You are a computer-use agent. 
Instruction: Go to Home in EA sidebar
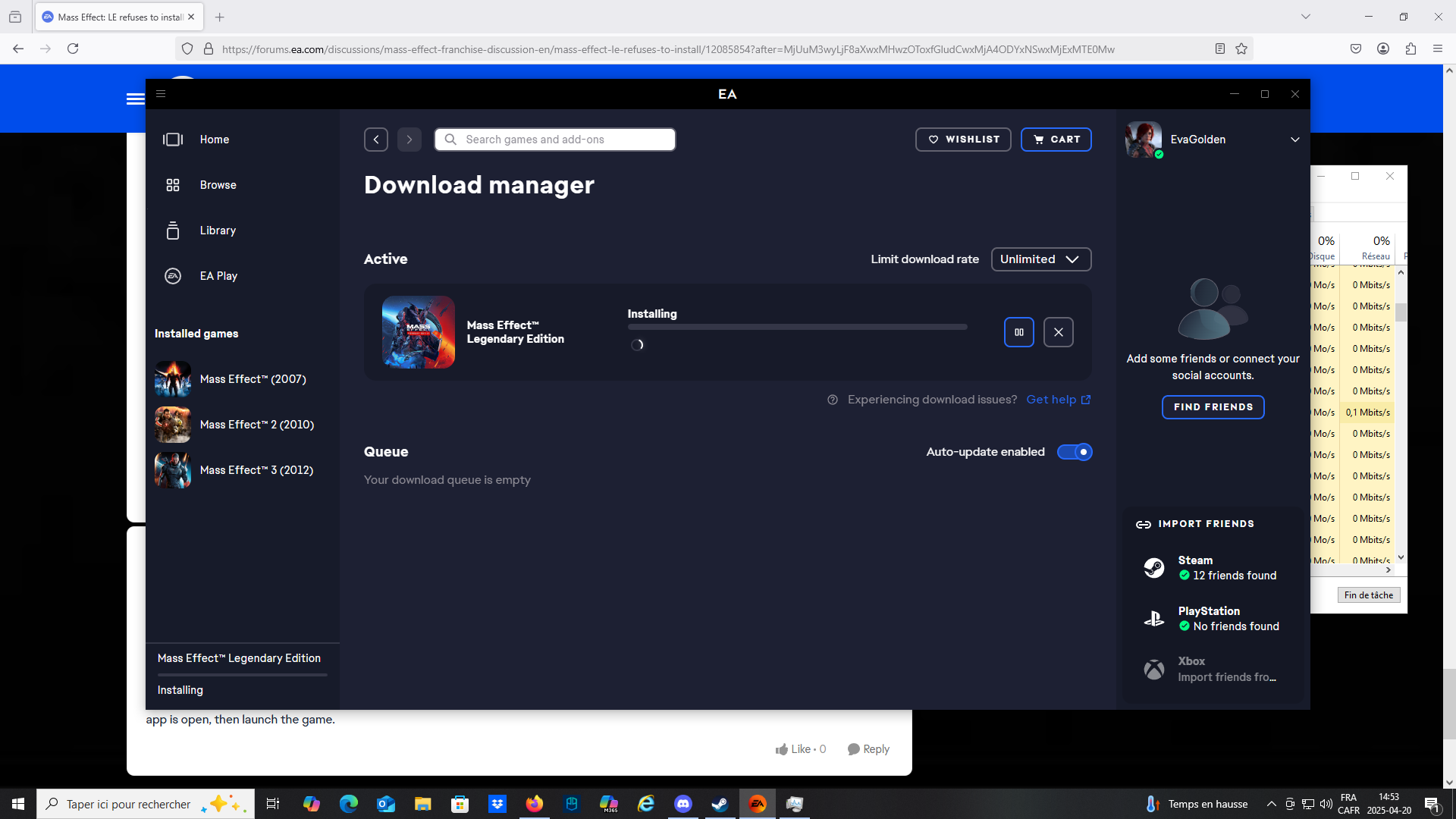click(x=215, y=140)
